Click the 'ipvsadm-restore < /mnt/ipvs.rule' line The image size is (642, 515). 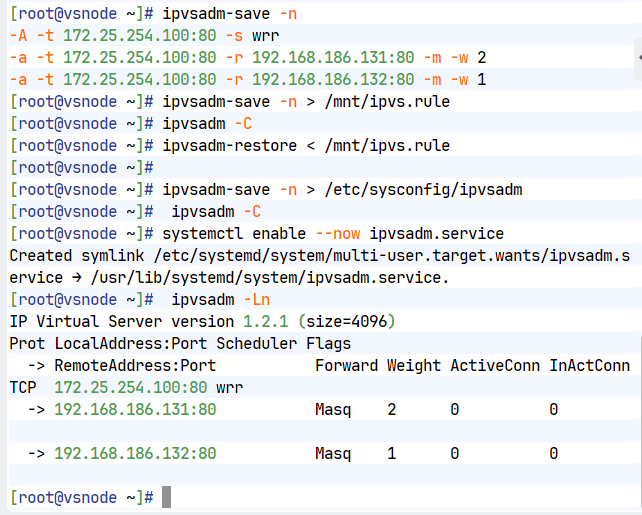click(x=306, y=146)
